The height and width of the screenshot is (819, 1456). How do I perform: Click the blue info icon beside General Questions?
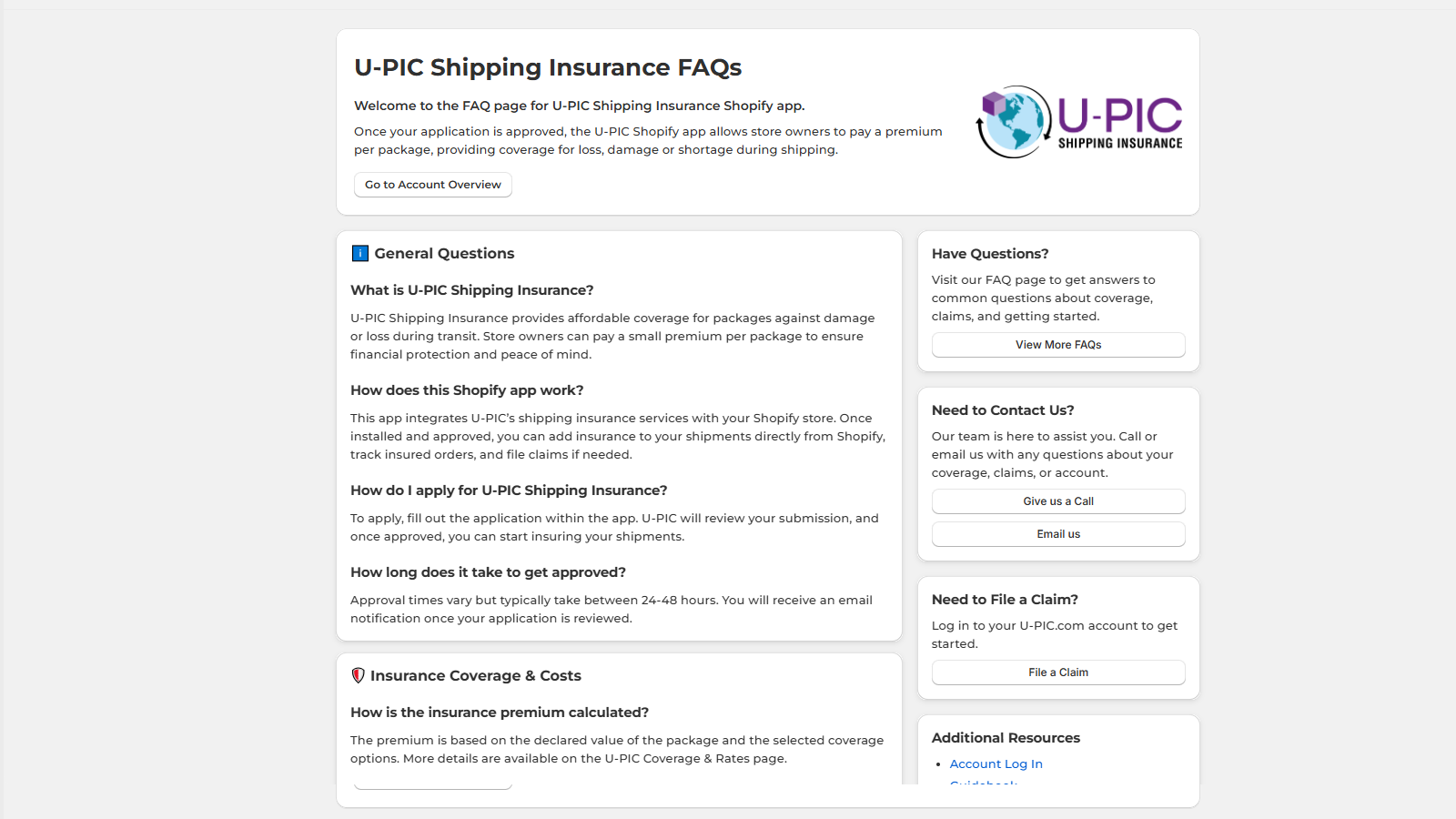pyautogui.click(x=360, y=254)
